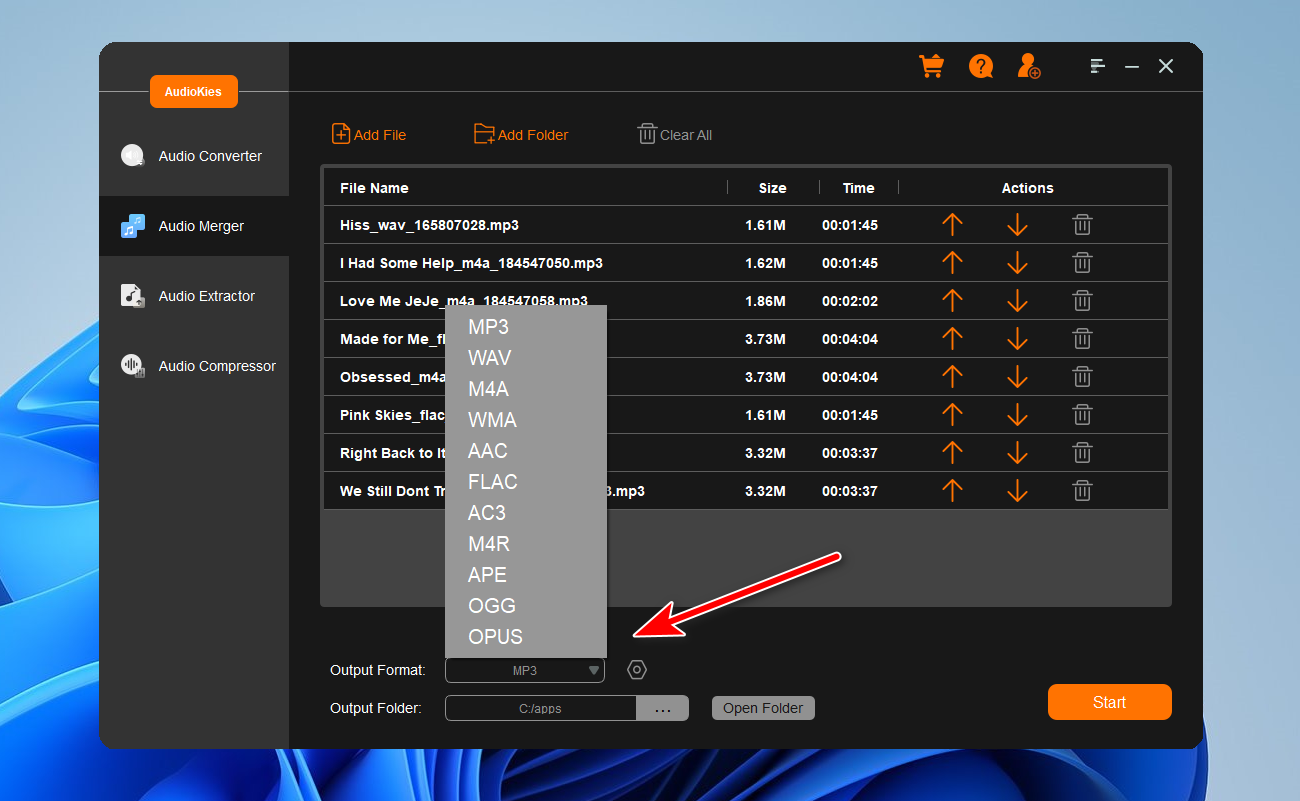Delete the Love Me JeJe file row
Screen dimensions: 1300x801
pyautogui.click(x=1082, y=301)
